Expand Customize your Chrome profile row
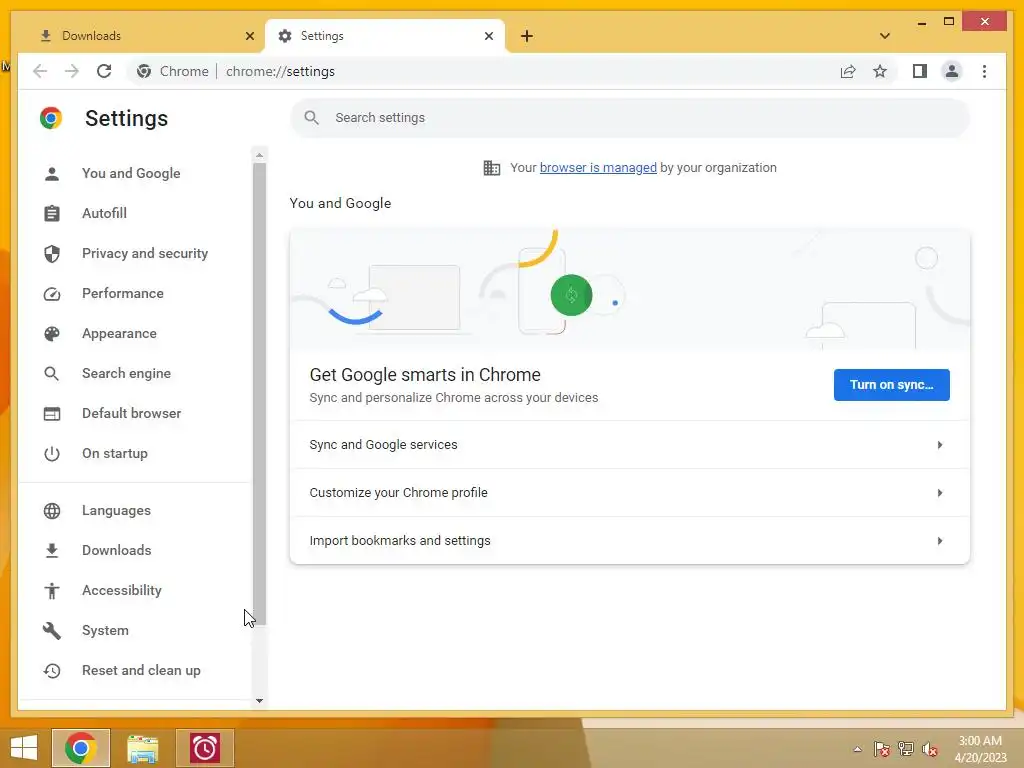Image resolution: width=1024 pixels, height=768 pixels. [630, 493]
